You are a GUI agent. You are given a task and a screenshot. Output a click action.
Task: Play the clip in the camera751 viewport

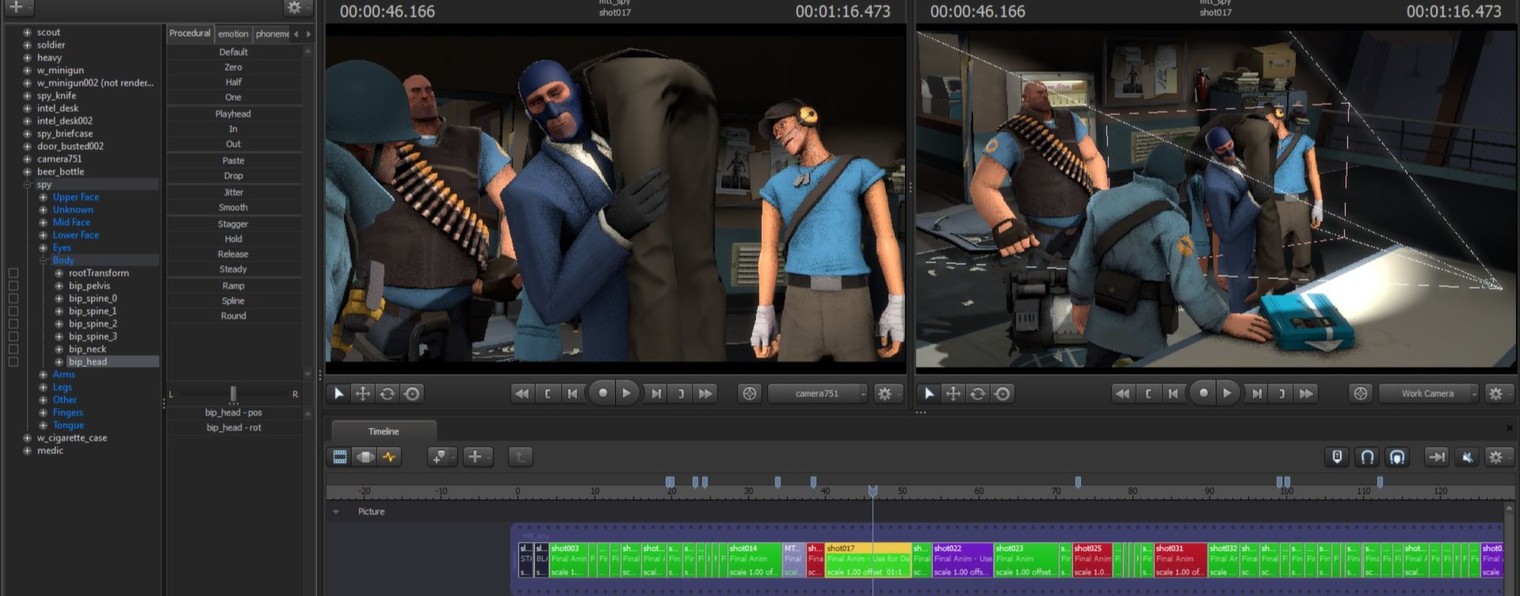[x=627, y=393]
